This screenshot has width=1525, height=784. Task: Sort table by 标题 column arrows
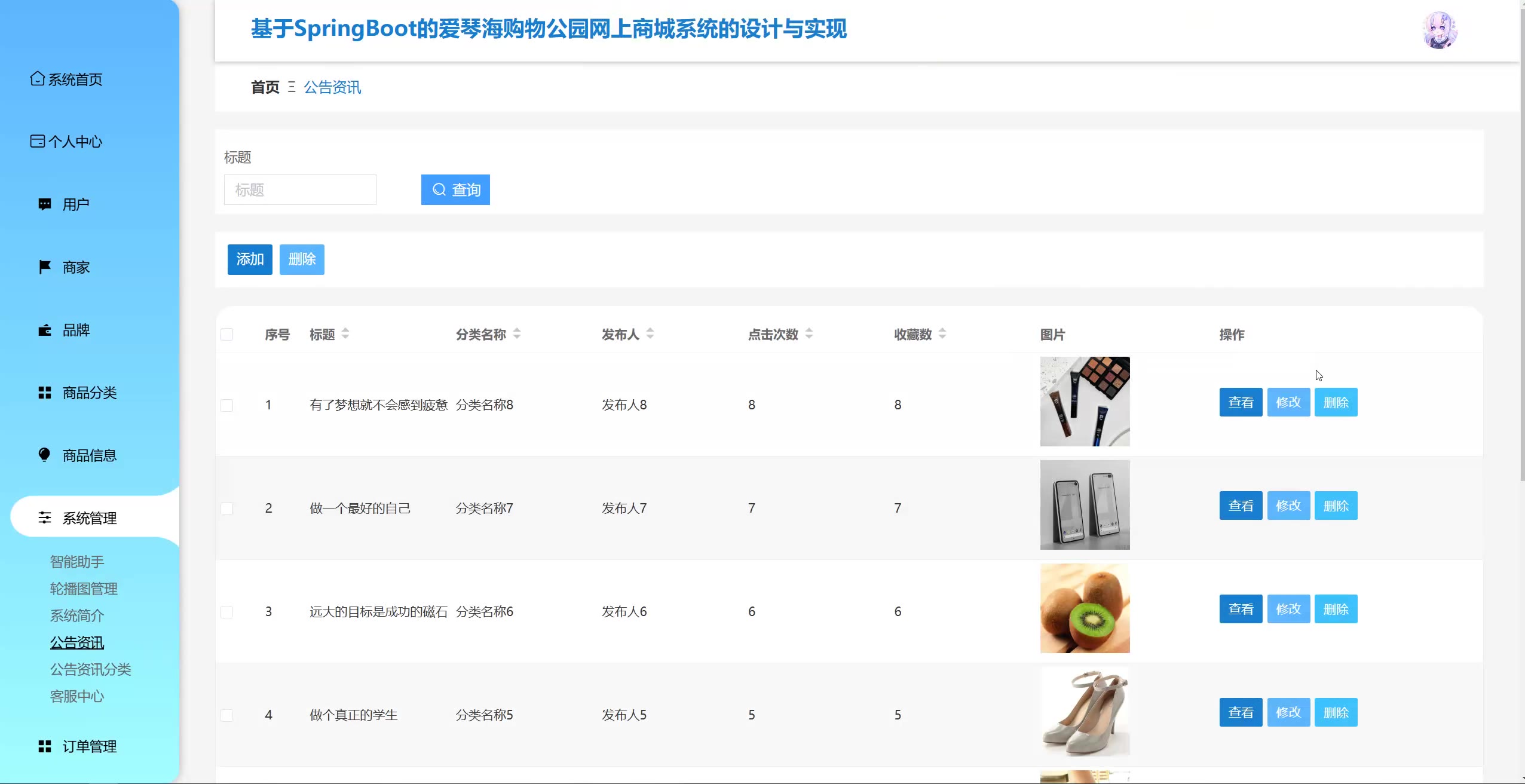(345, 333)
